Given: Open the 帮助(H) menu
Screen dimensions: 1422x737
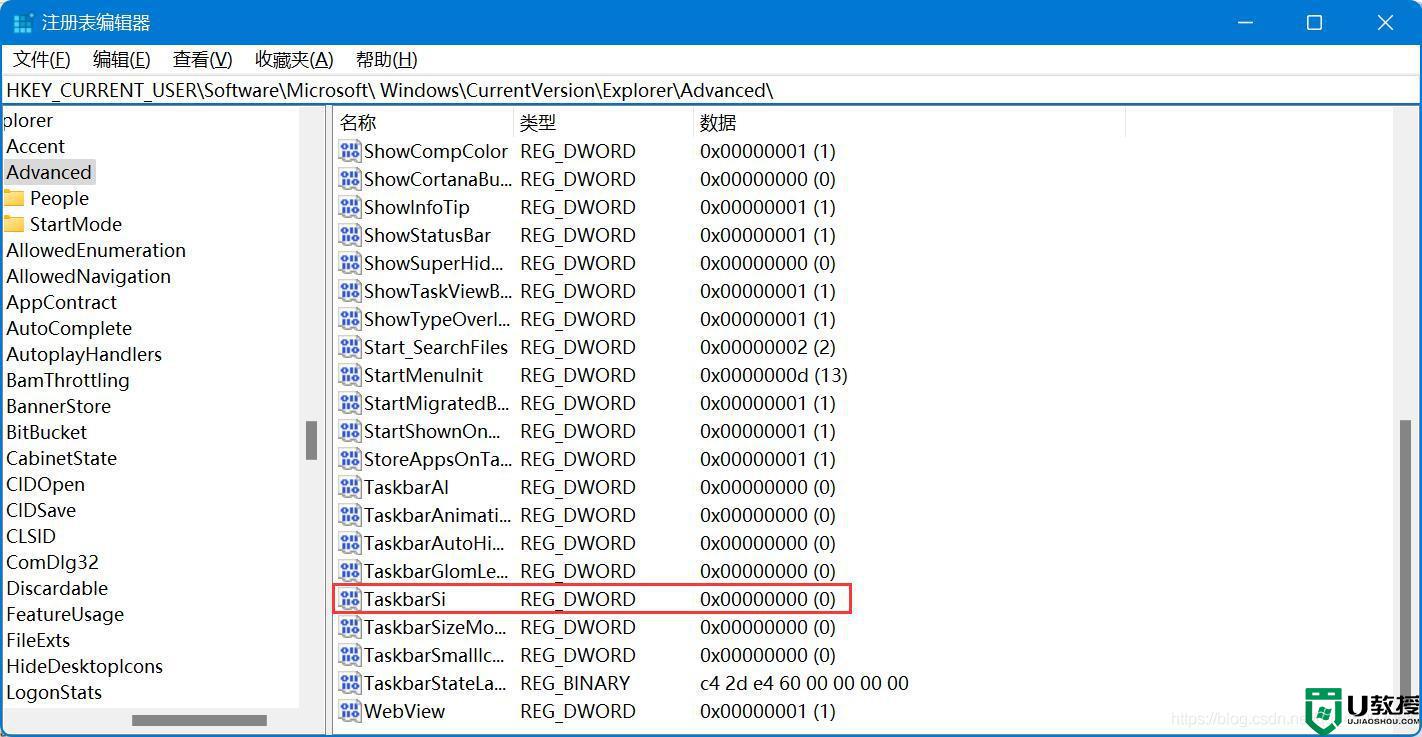Looking at the screenshot, I should (386, 60).
